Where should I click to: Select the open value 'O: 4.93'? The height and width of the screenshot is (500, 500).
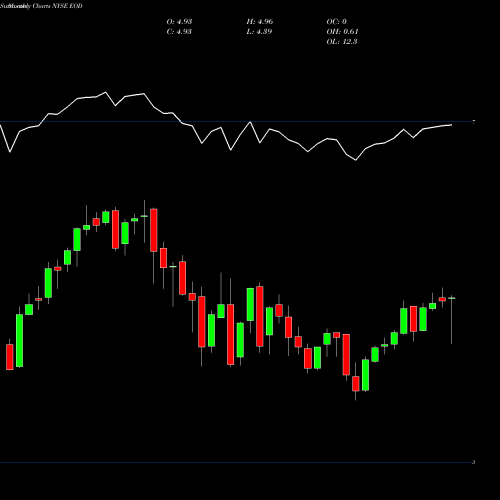[179, 21]
